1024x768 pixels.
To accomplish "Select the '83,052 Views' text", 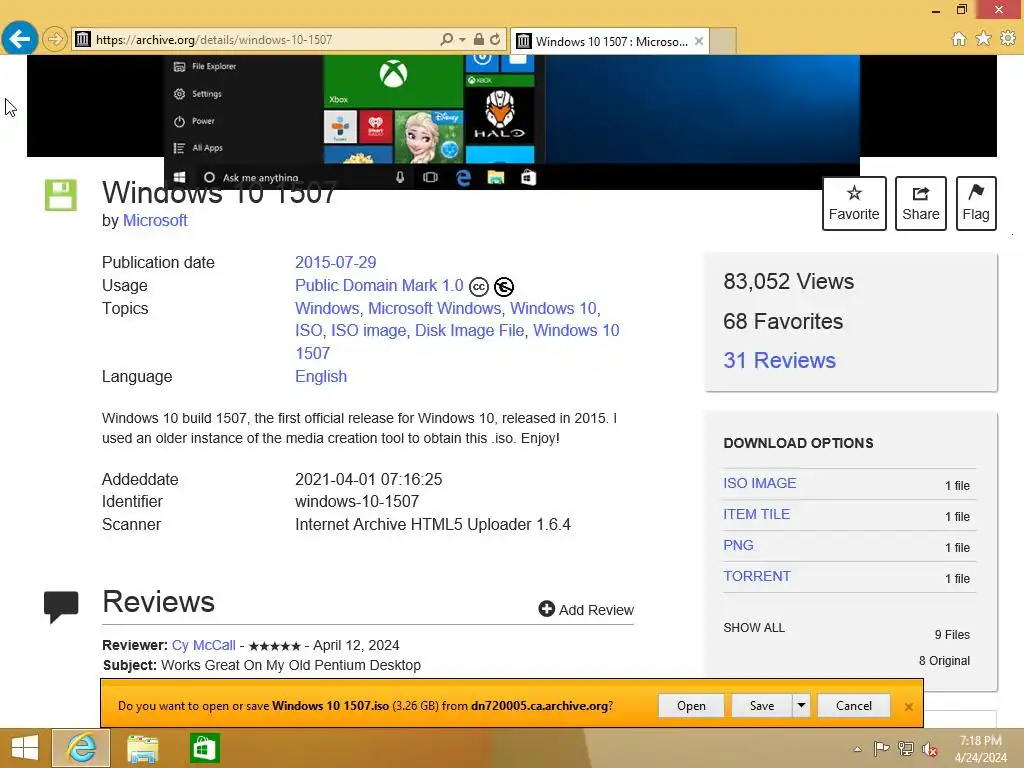I will (x=788, y=281).
